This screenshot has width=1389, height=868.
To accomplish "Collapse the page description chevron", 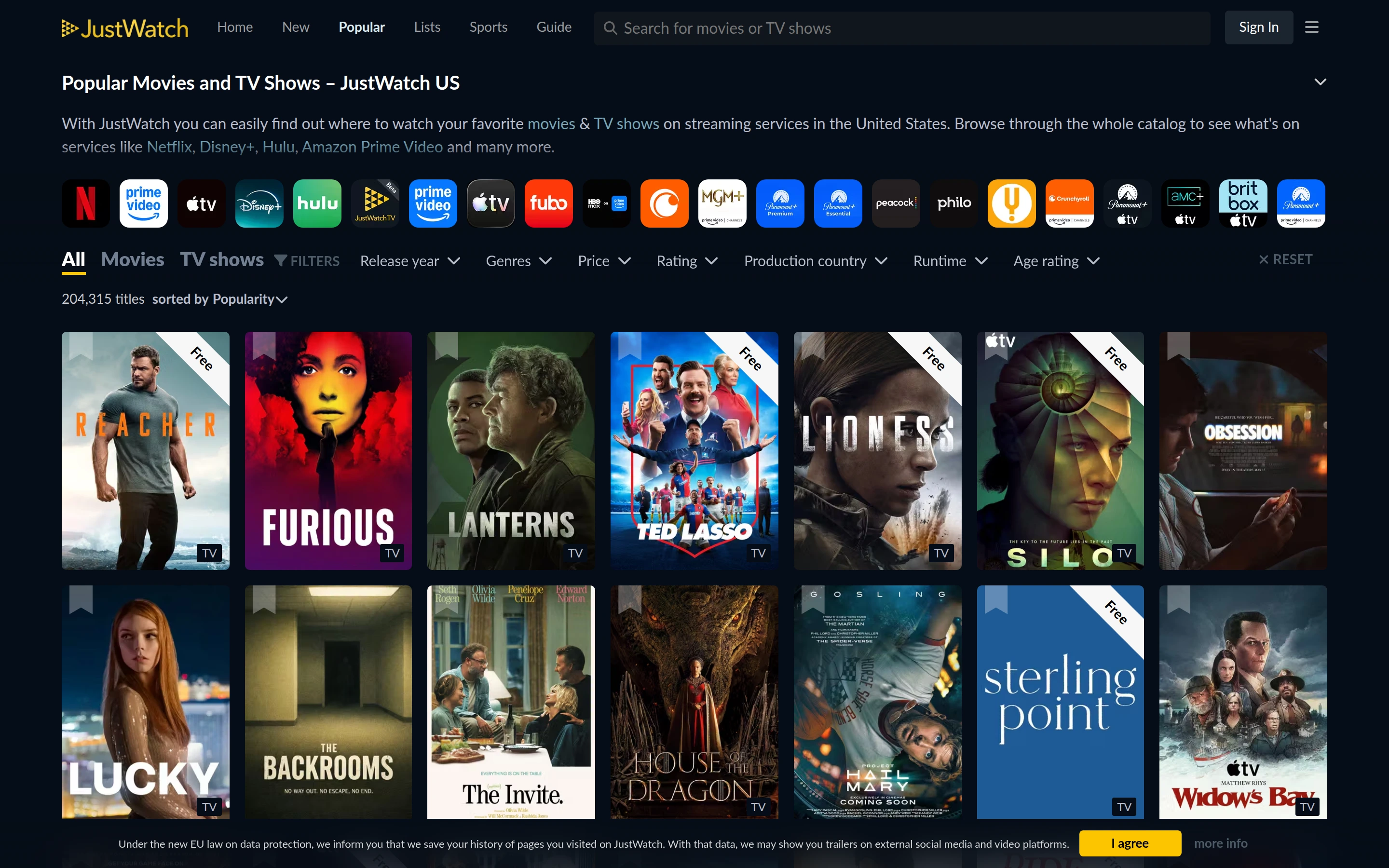I will (1320, 81).
